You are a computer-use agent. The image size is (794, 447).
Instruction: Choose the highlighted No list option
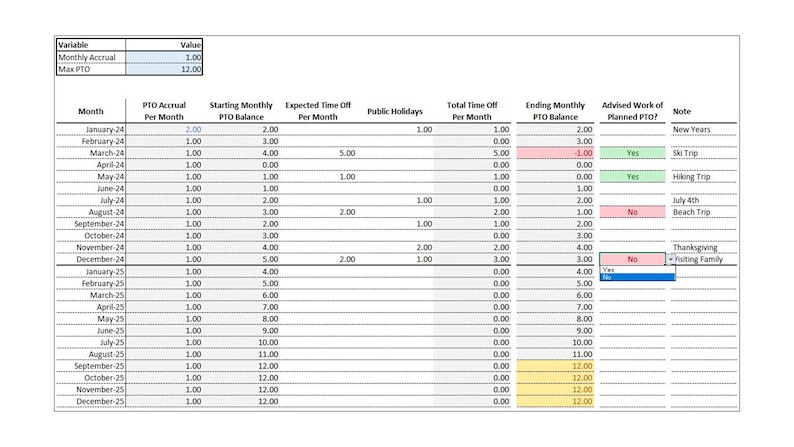(x=637, y=277)
